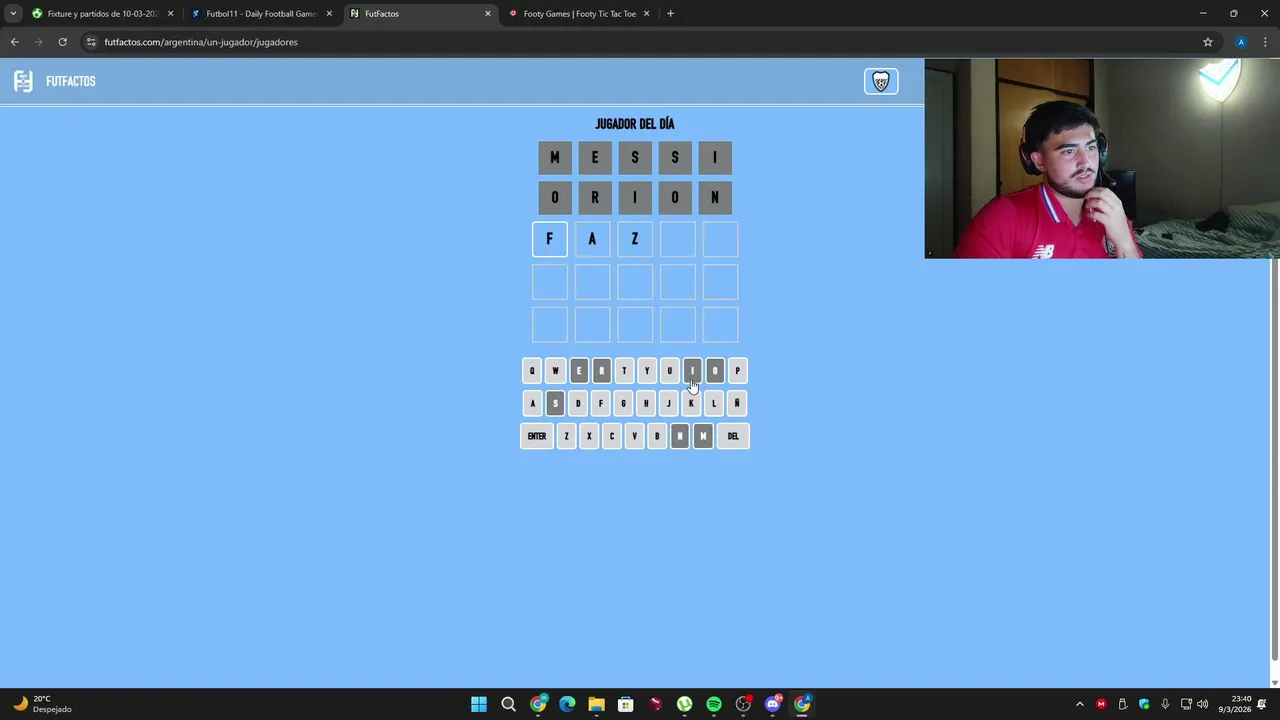Tap the Ñ key on game keyboard
This screenshot has height=720, width=1280.
(737, 403)
